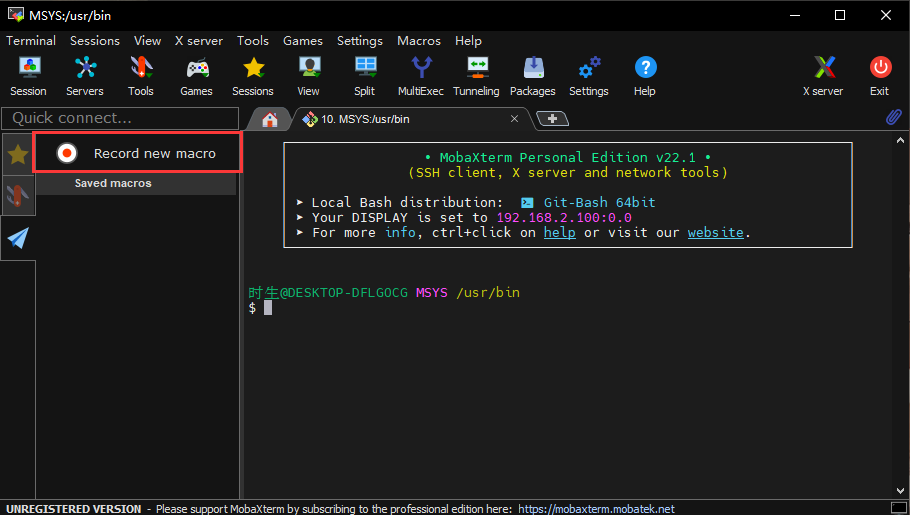Viewport: 910px width, 515px height.
Task: Close the MSYS:/usr/bin tab
Action: [x=514, y=118]
